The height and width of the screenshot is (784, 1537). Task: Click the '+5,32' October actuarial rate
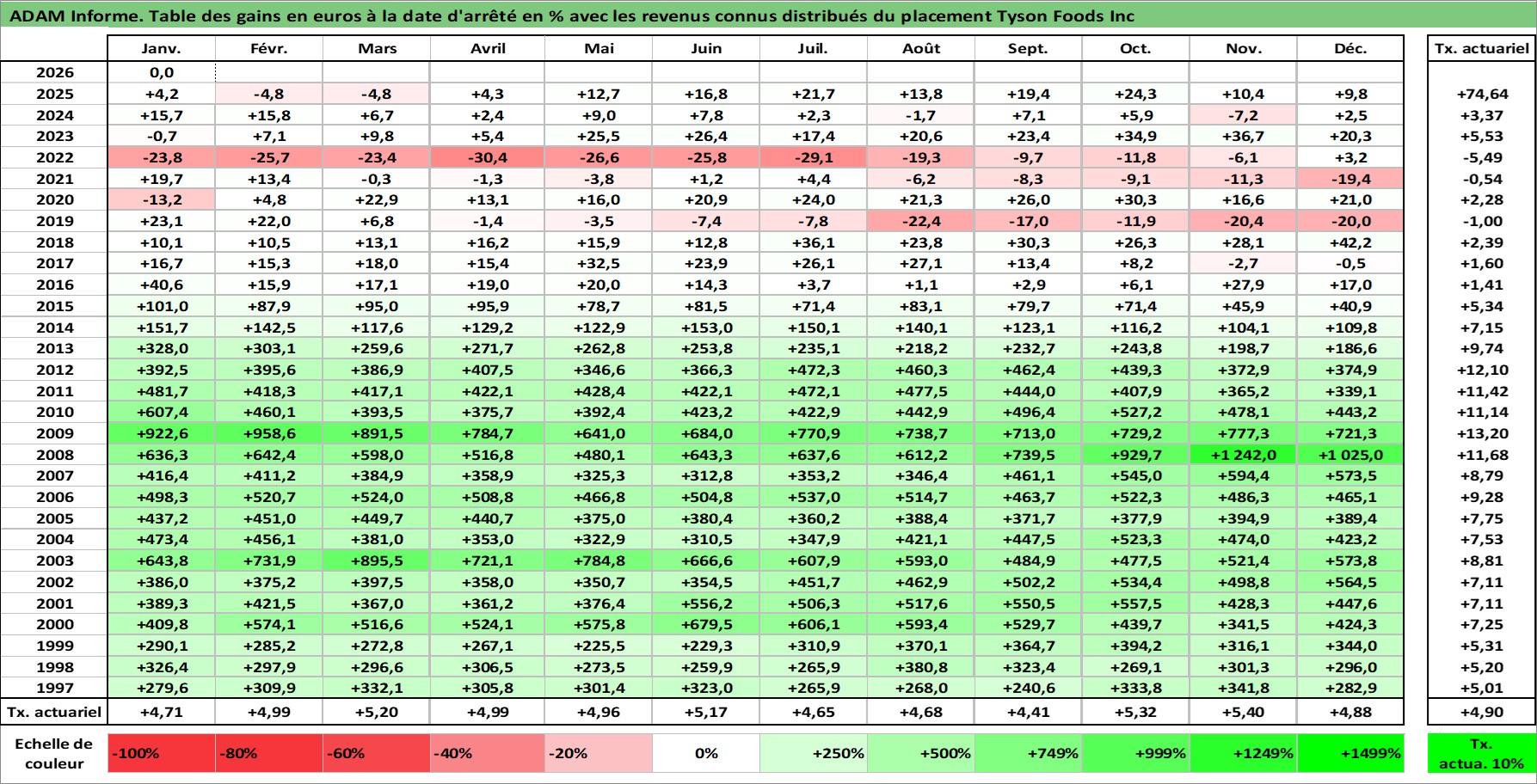click(1135, 712)
